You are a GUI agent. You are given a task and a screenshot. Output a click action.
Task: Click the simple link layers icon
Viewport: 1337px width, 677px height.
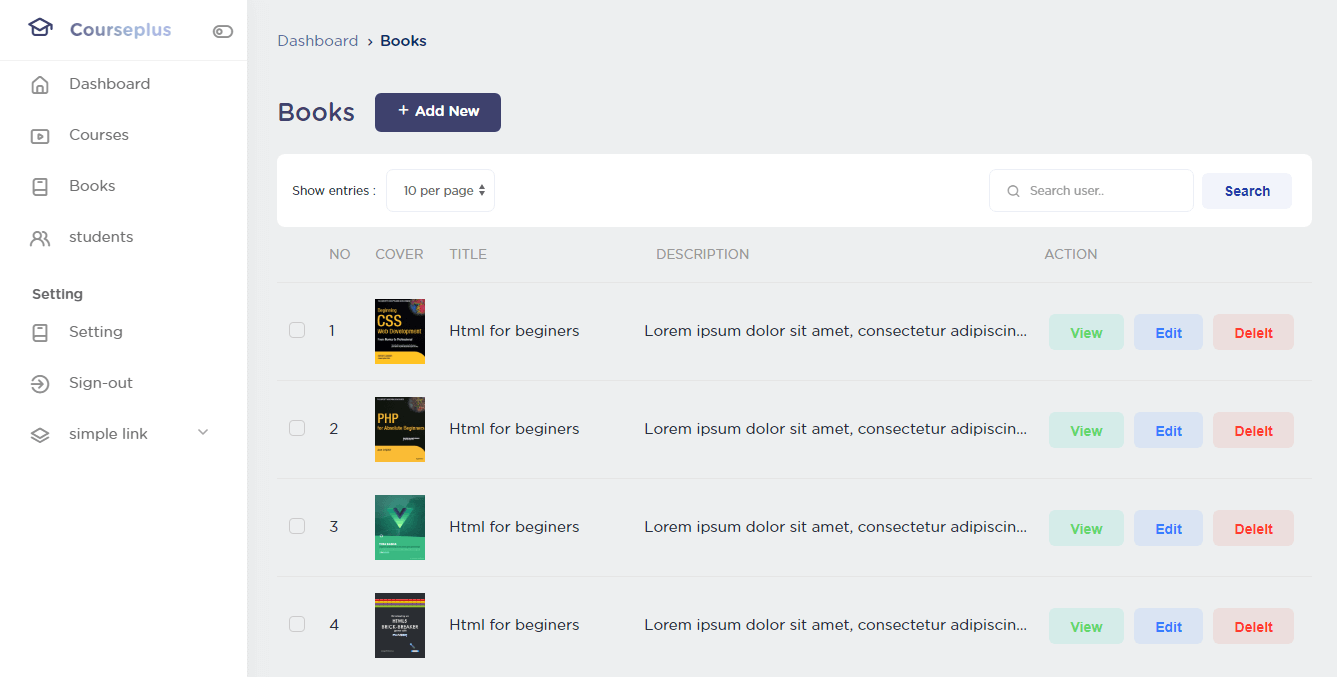[x=40, y=435]
